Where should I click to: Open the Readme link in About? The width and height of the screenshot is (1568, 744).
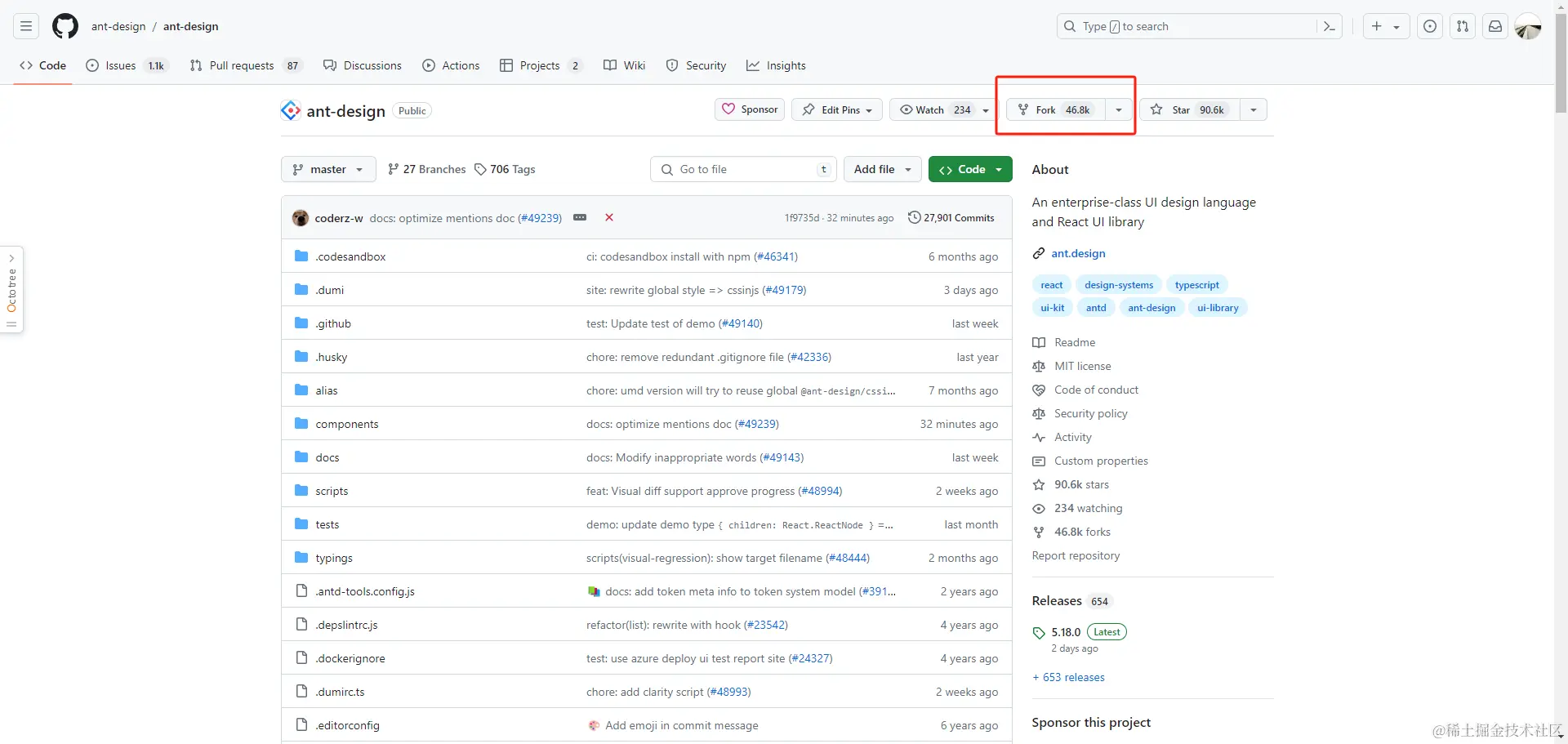click(x=1075, y=342)
